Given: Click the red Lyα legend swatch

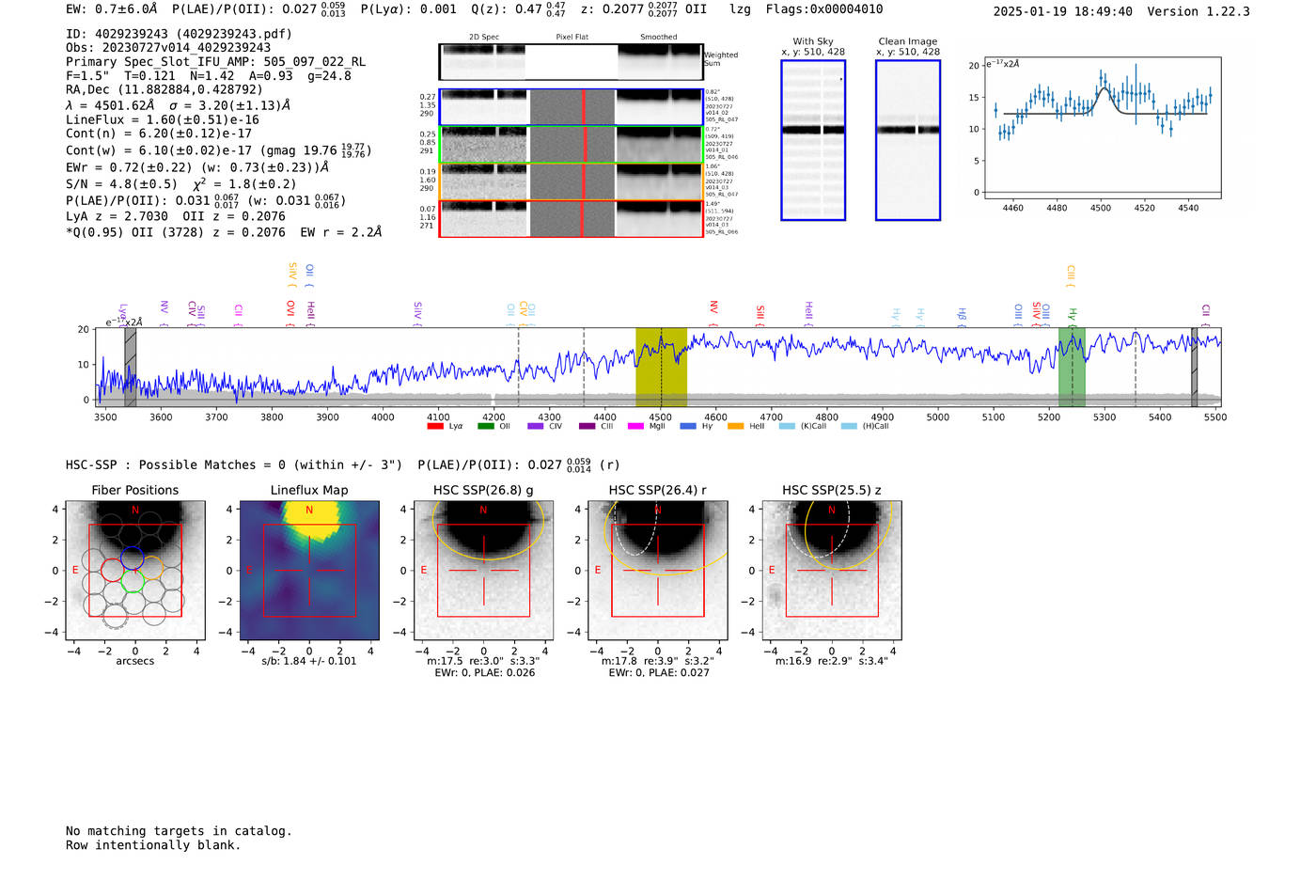Looking at the screenshot, I should tap(435, 426).
